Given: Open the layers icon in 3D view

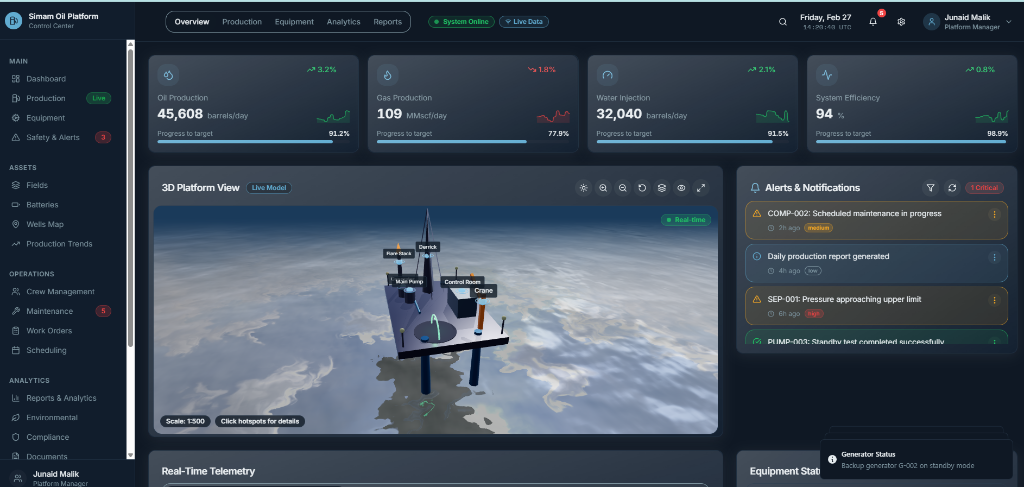Looking at the screenshot, I should point(662,188).
